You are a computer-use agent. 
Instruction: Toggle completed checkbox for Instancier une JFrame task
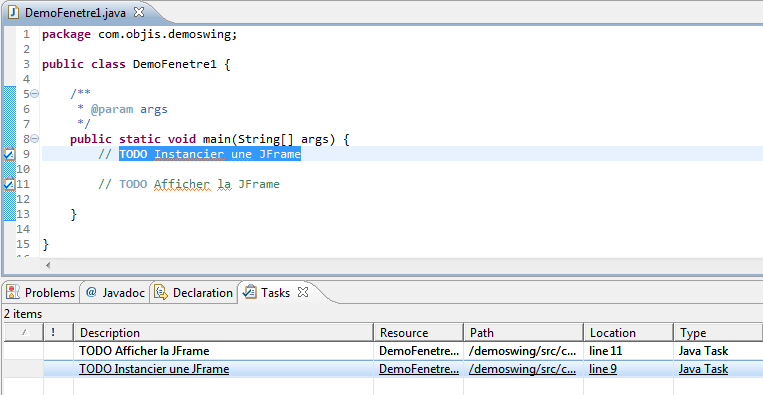[24, 369]
